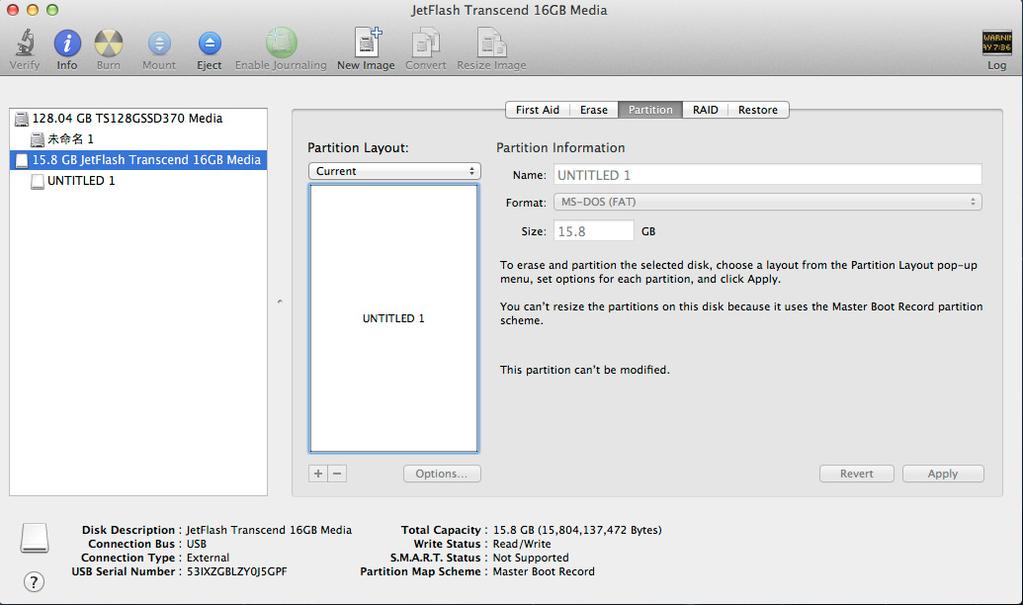The width and height of the screenshot is (1023, 605).
Task: Click the Apply button
Action: pyautogui.click(x=943, y=474)
